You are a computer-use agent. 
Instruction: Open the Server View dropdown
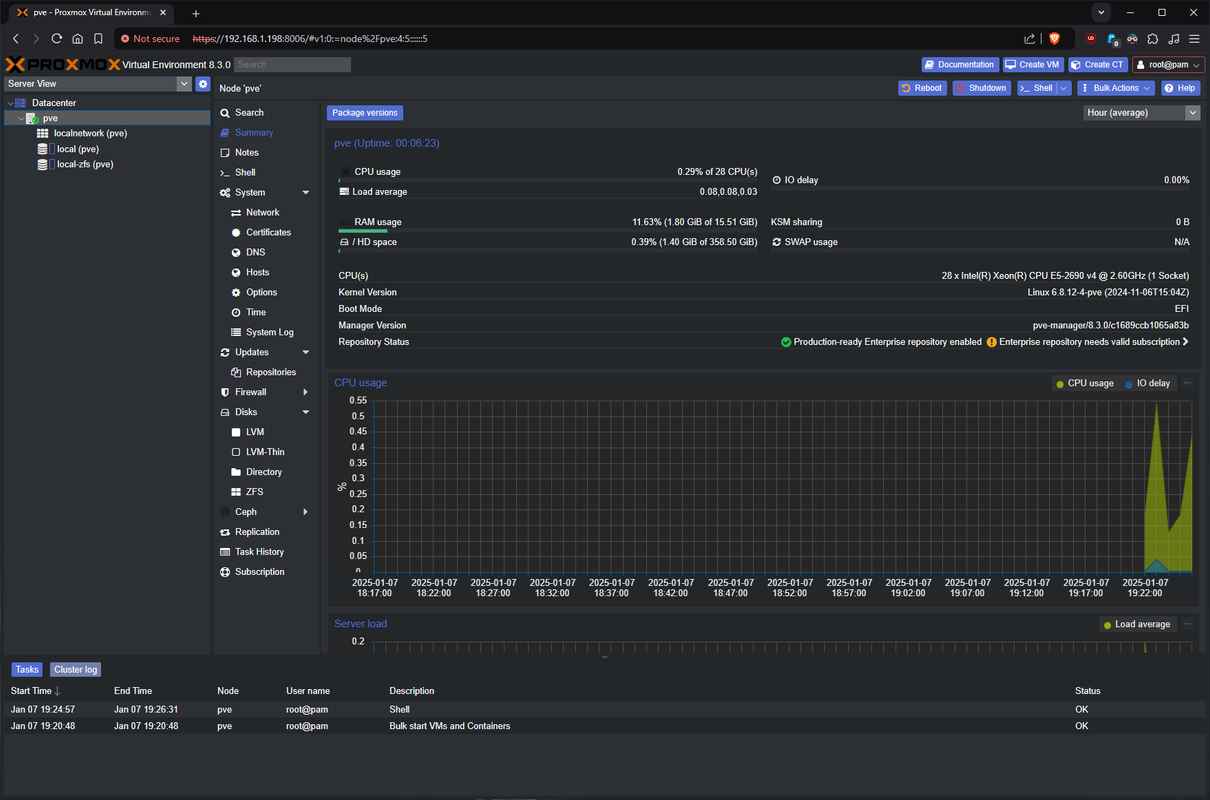pyautogui.click(x=184, y=84)
